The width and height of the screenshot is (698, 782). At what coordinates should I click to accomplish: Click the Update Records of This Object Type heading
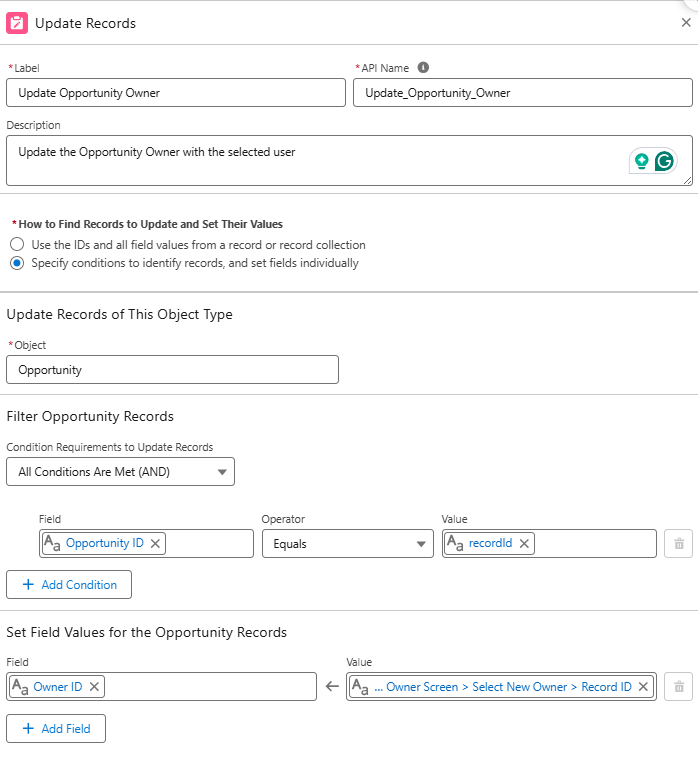click(119, 314)
